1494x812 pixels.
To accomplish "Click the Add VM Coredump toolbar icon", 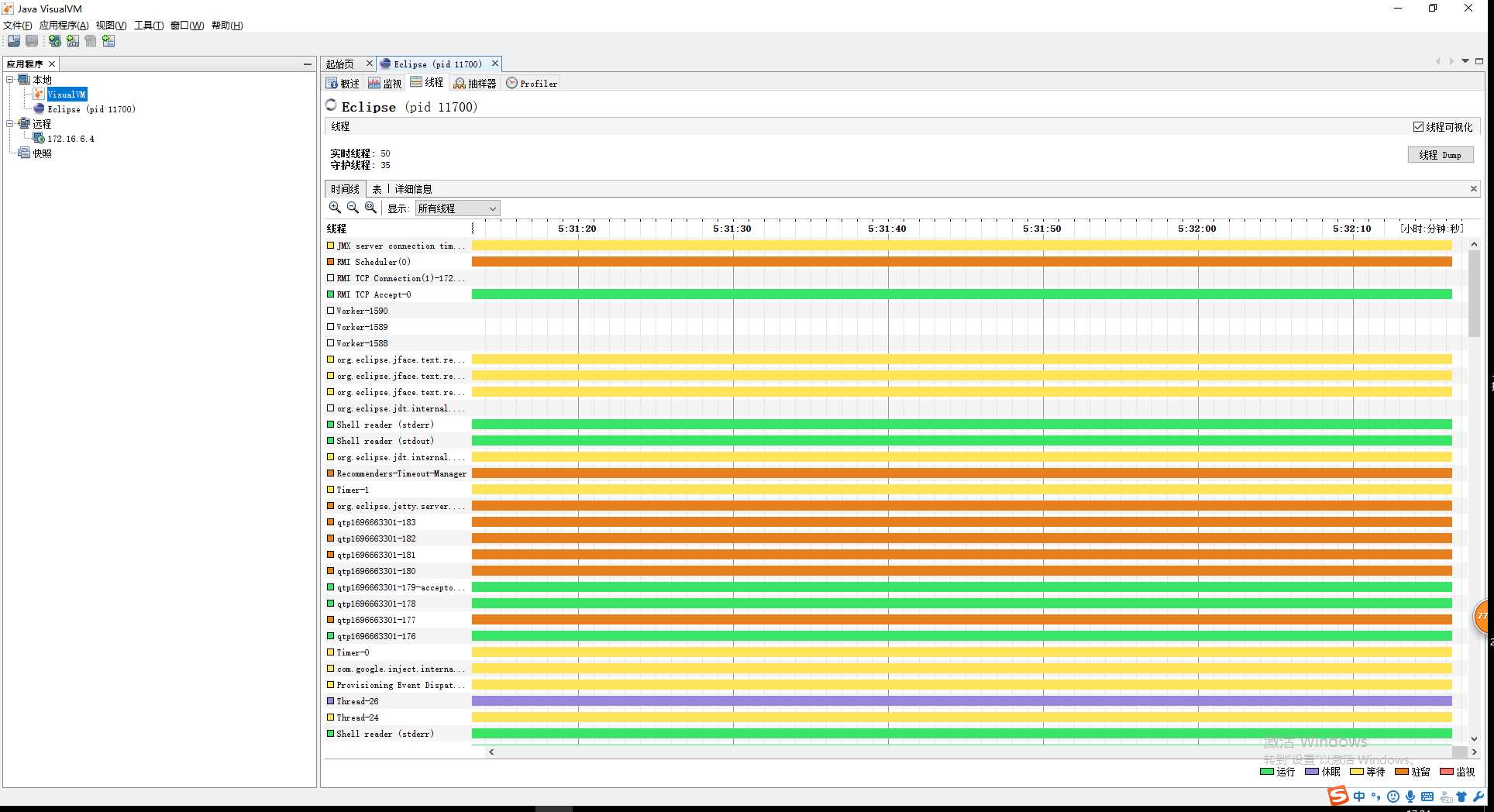I will (x=91, y=41).
